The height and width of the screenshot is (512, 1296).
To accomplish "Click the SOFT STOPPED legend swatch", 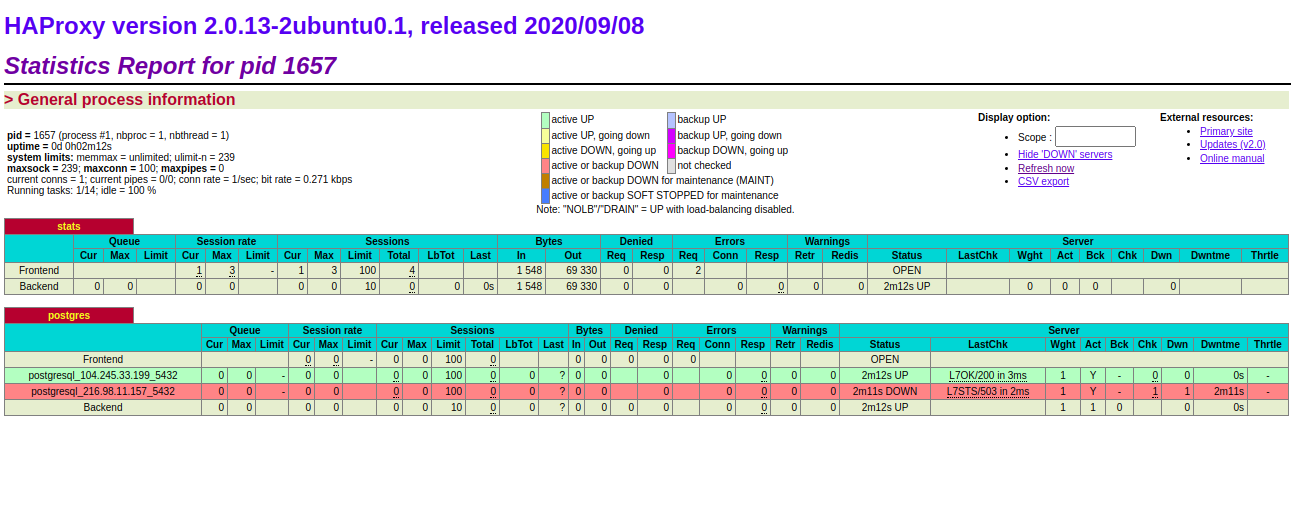I will [x=545, y=195].
